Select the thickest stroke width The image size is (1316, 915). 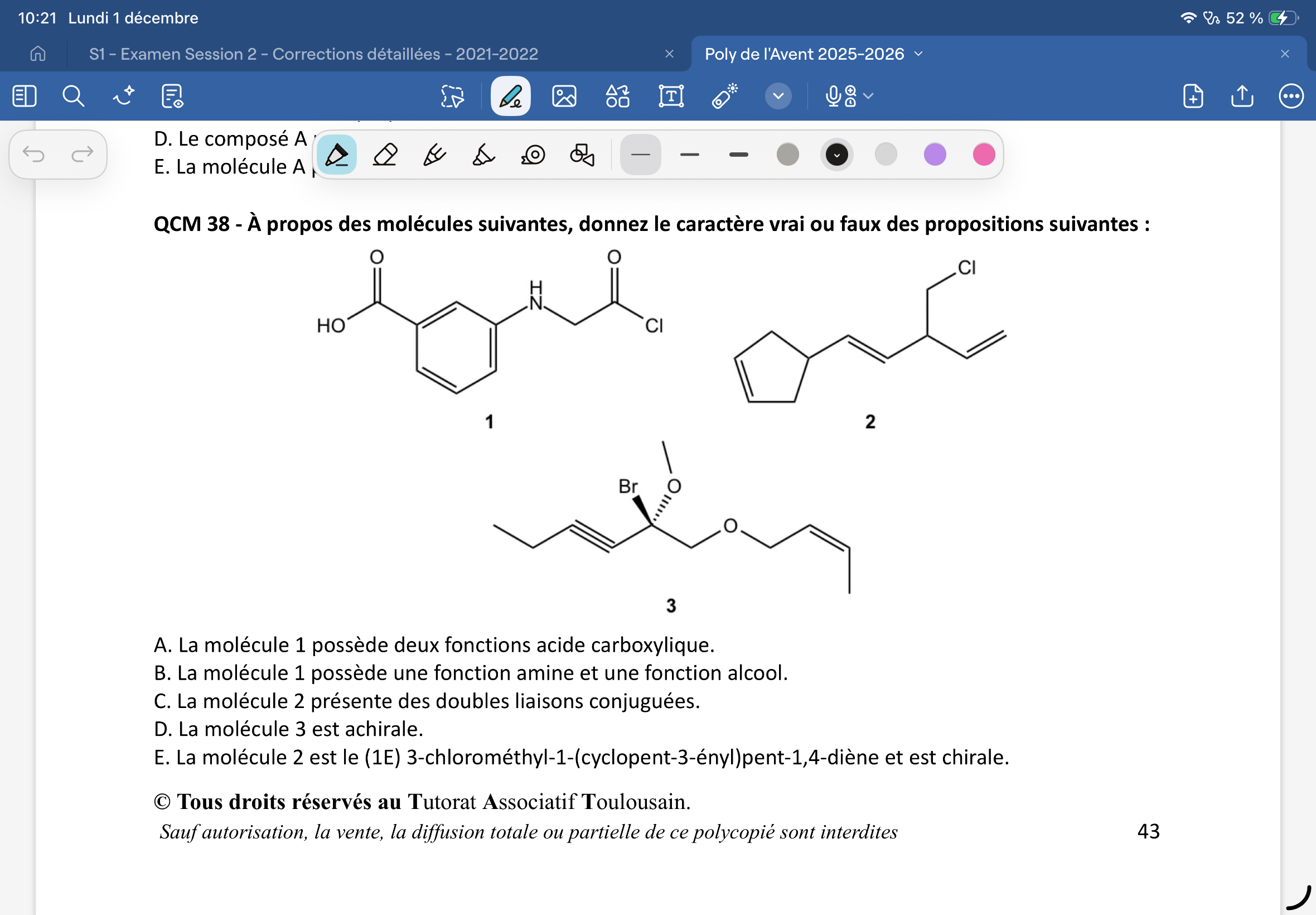pos(738,155)
